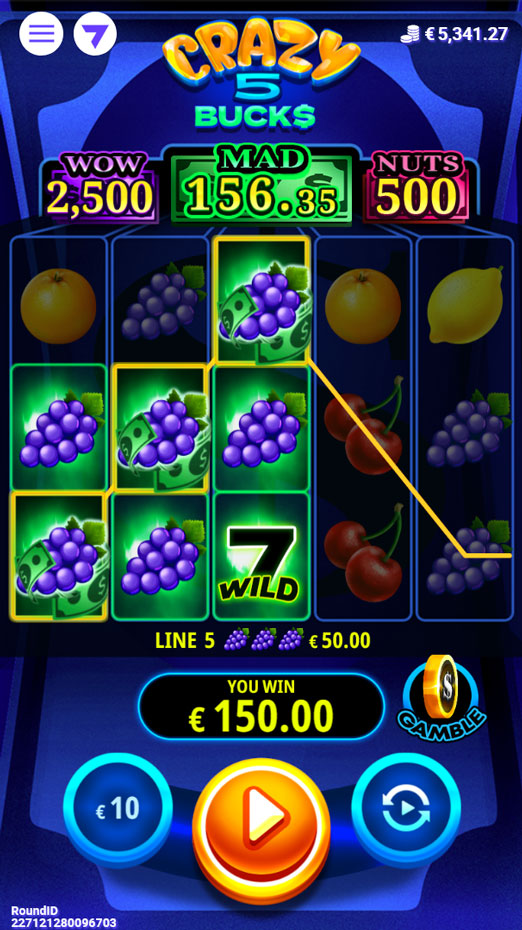This screenshot has height=930, width=522.
Task: Click the lemon symbol on the fifth reel
Action: point(465,305)
